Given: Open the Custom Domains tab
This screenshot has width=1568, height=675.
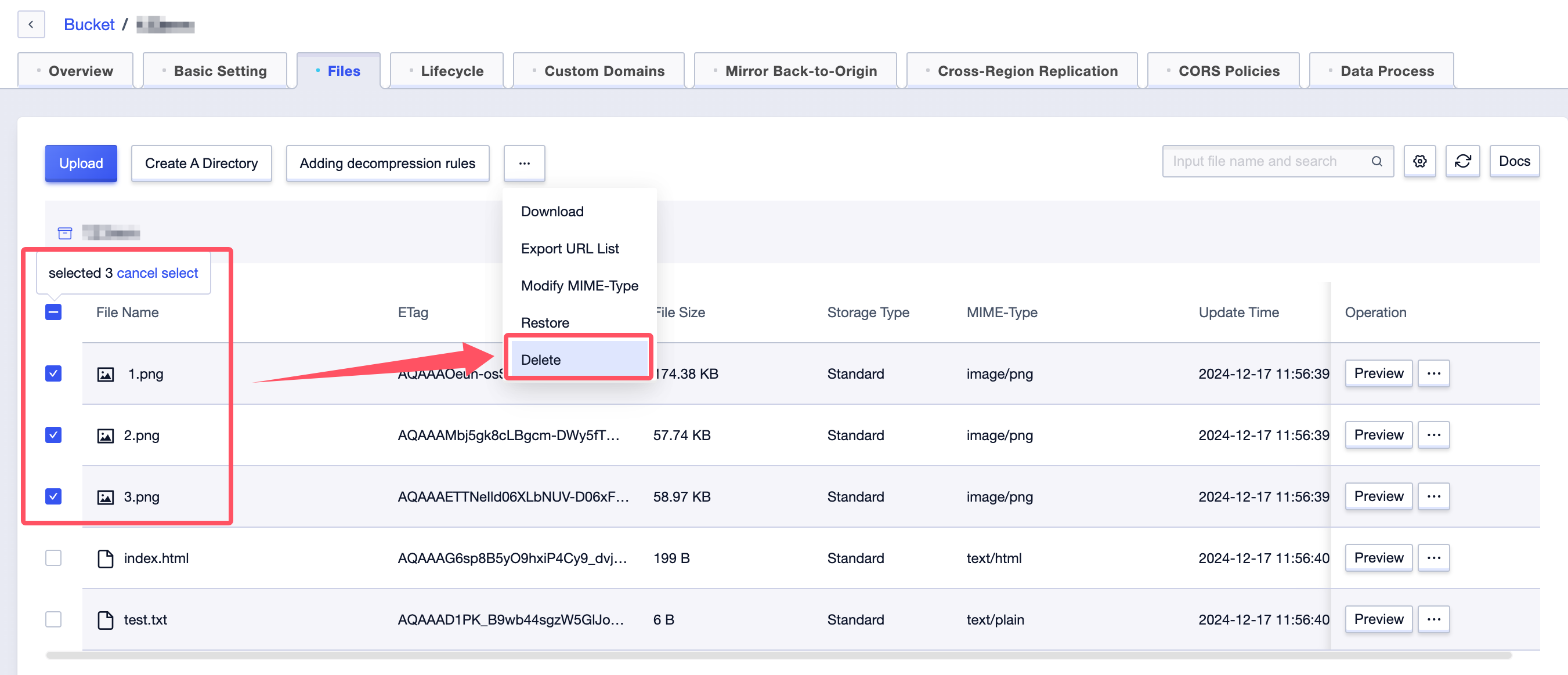Looking at the screenshot, I should pyautogui.click(x=599, y=71).
